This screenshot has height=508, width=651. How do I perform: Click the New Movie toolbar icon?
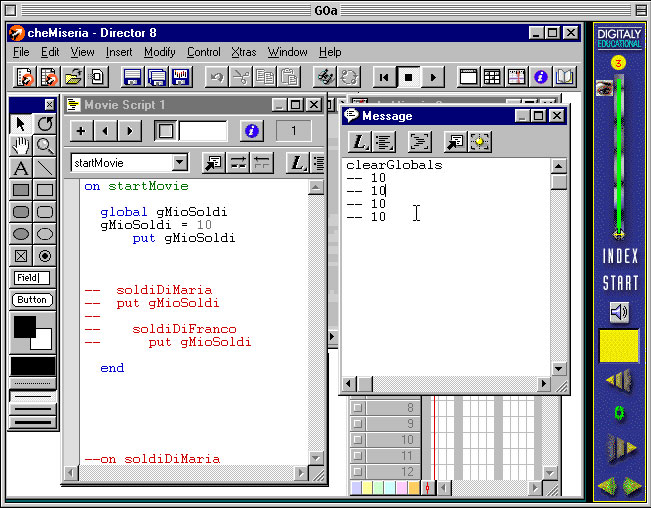(25, 77)
